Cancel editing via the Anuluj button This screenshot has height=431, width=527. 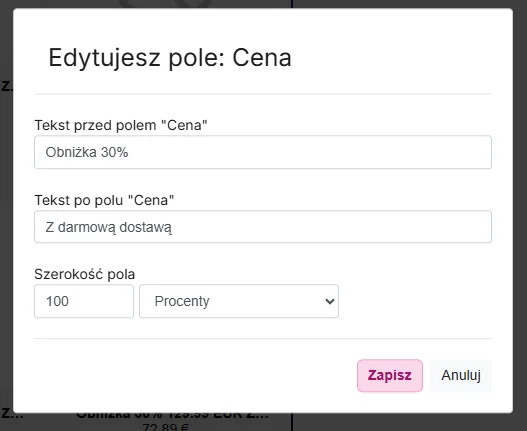click(461, 376)
